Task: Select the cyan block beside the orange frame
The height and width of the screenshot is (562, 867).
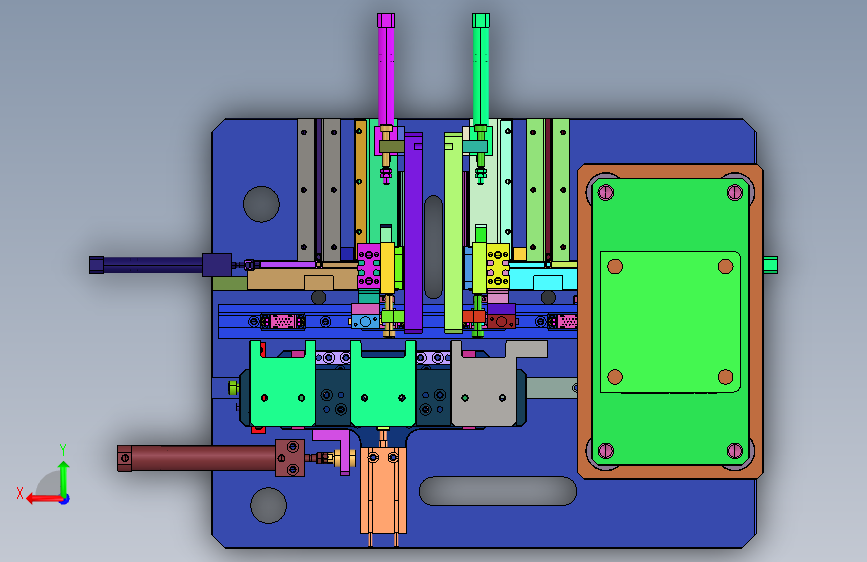Action: click(x=543, y=278)
